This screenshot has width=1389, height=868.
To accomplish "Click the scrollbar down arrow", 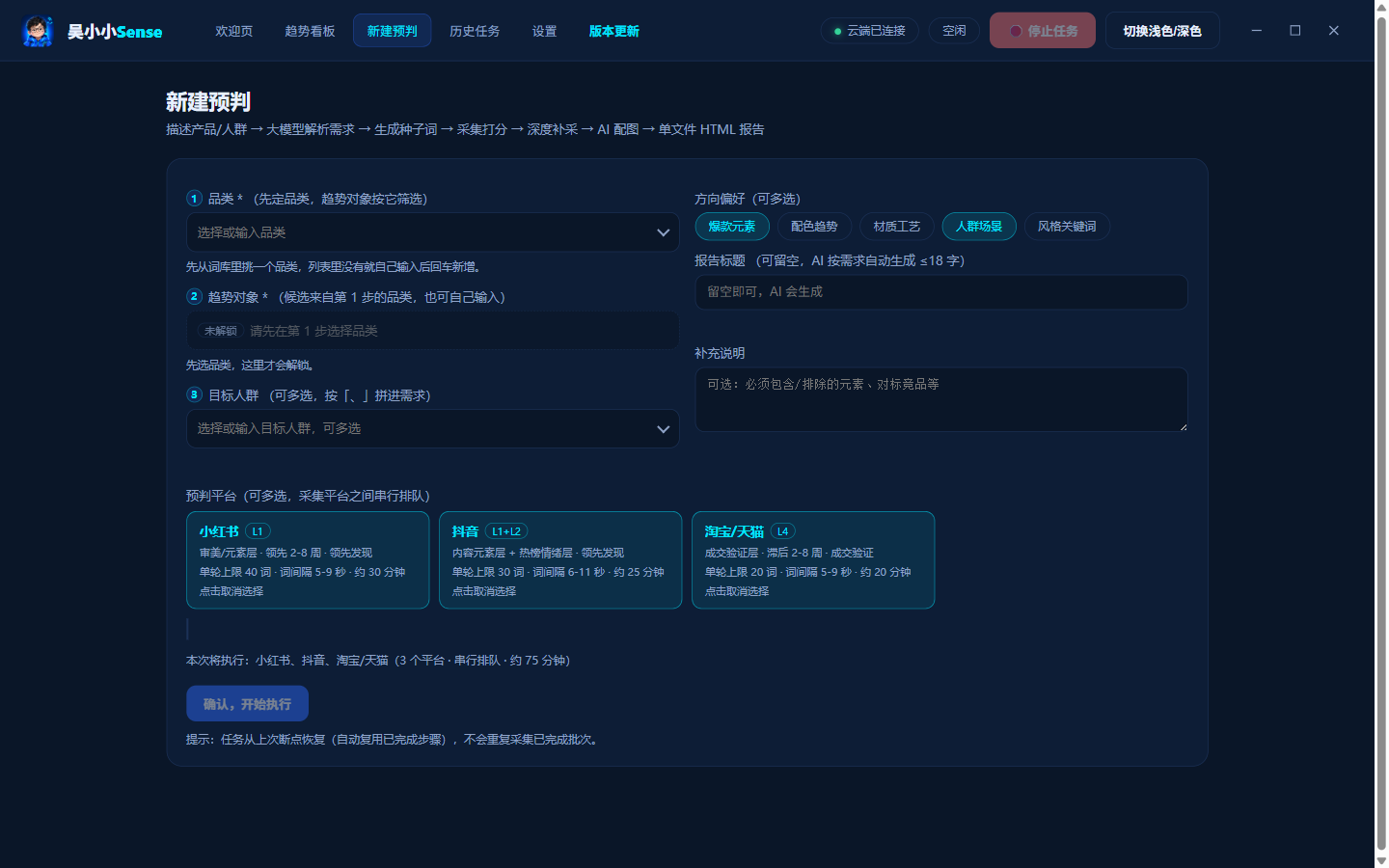I will point(1381,860).
